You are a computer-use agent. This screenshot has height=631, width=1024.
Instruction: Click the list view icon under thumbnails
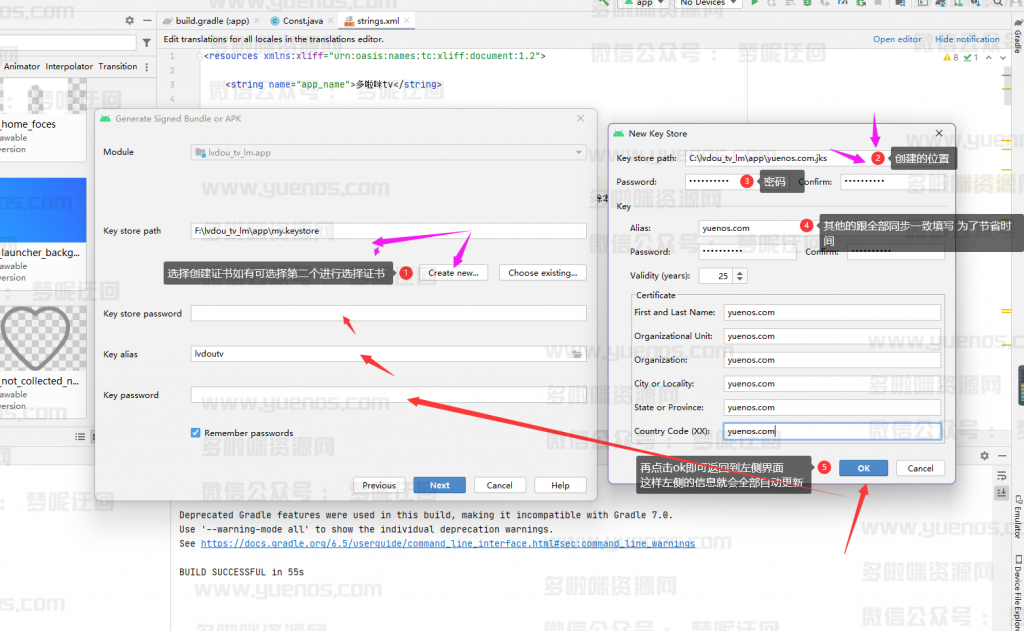tap(81, 437)
